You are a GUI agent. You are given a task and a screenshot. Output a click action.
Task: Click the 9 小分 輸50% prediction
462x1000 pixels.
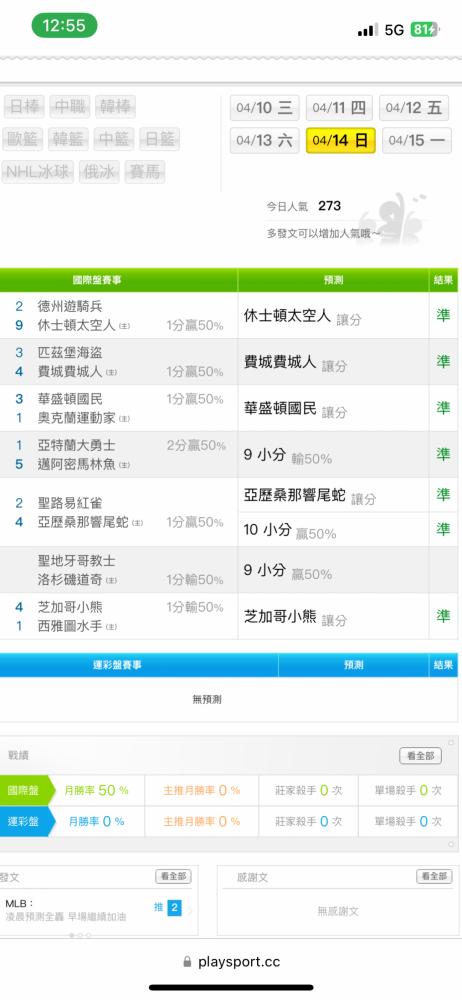288,455
